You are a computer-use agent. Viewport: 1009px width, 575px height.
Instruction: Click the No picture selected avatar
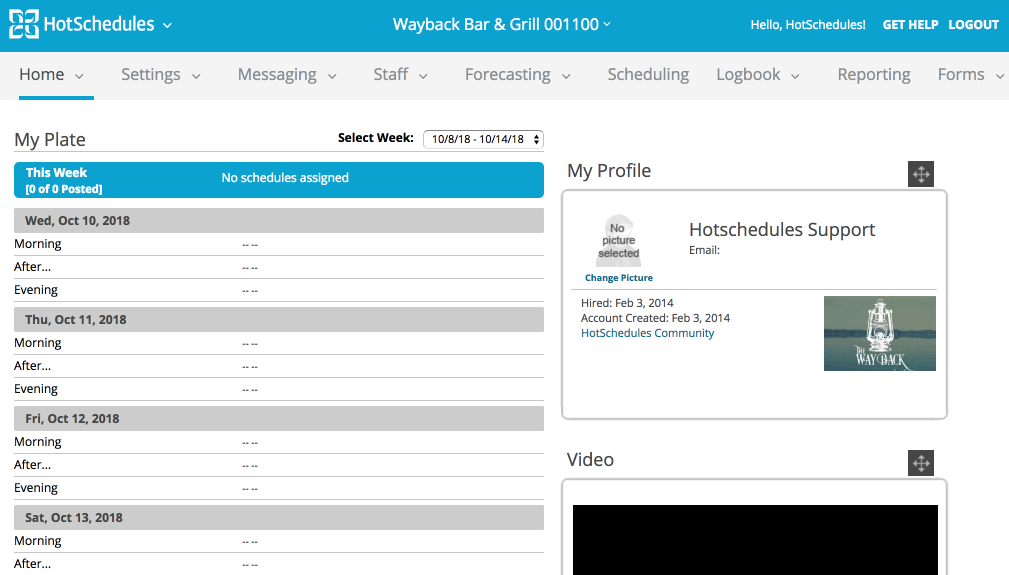[618, 241]
